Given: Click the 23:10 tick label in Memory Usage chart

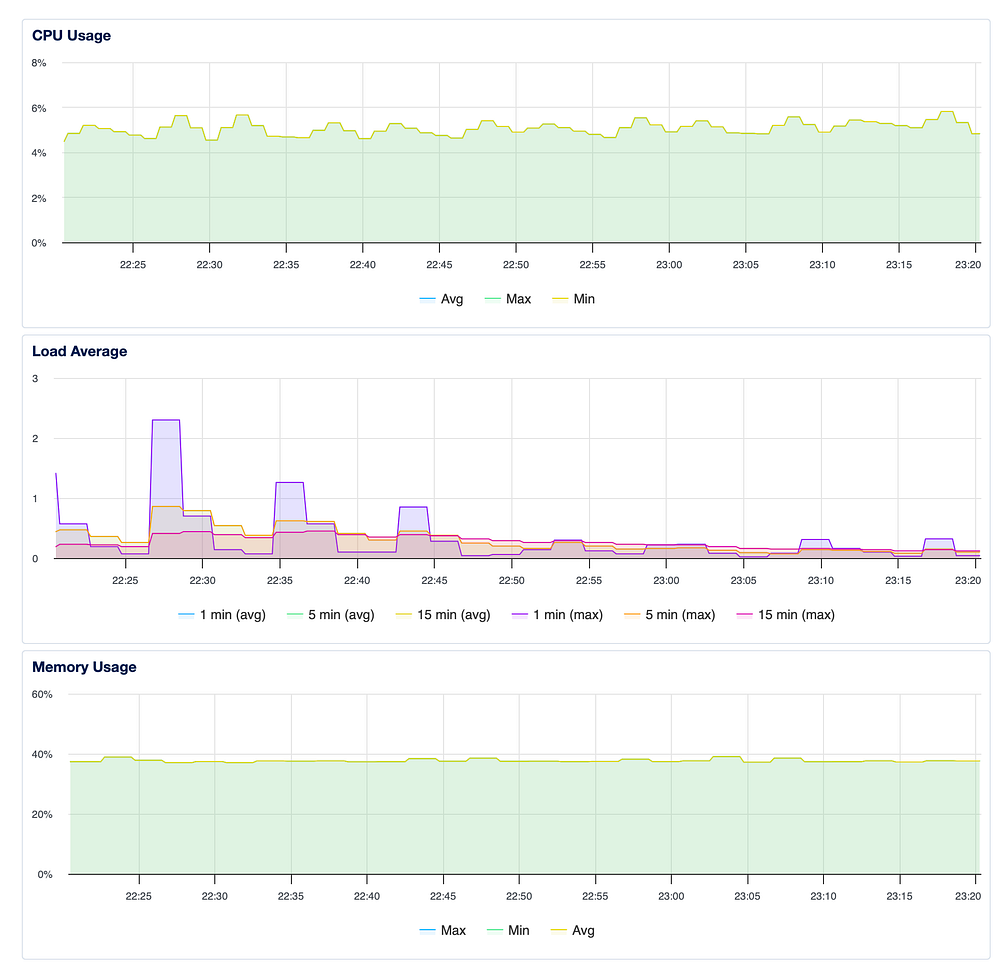Looking at the screenshot, I should pyautogui.click(x=823, y=896).
